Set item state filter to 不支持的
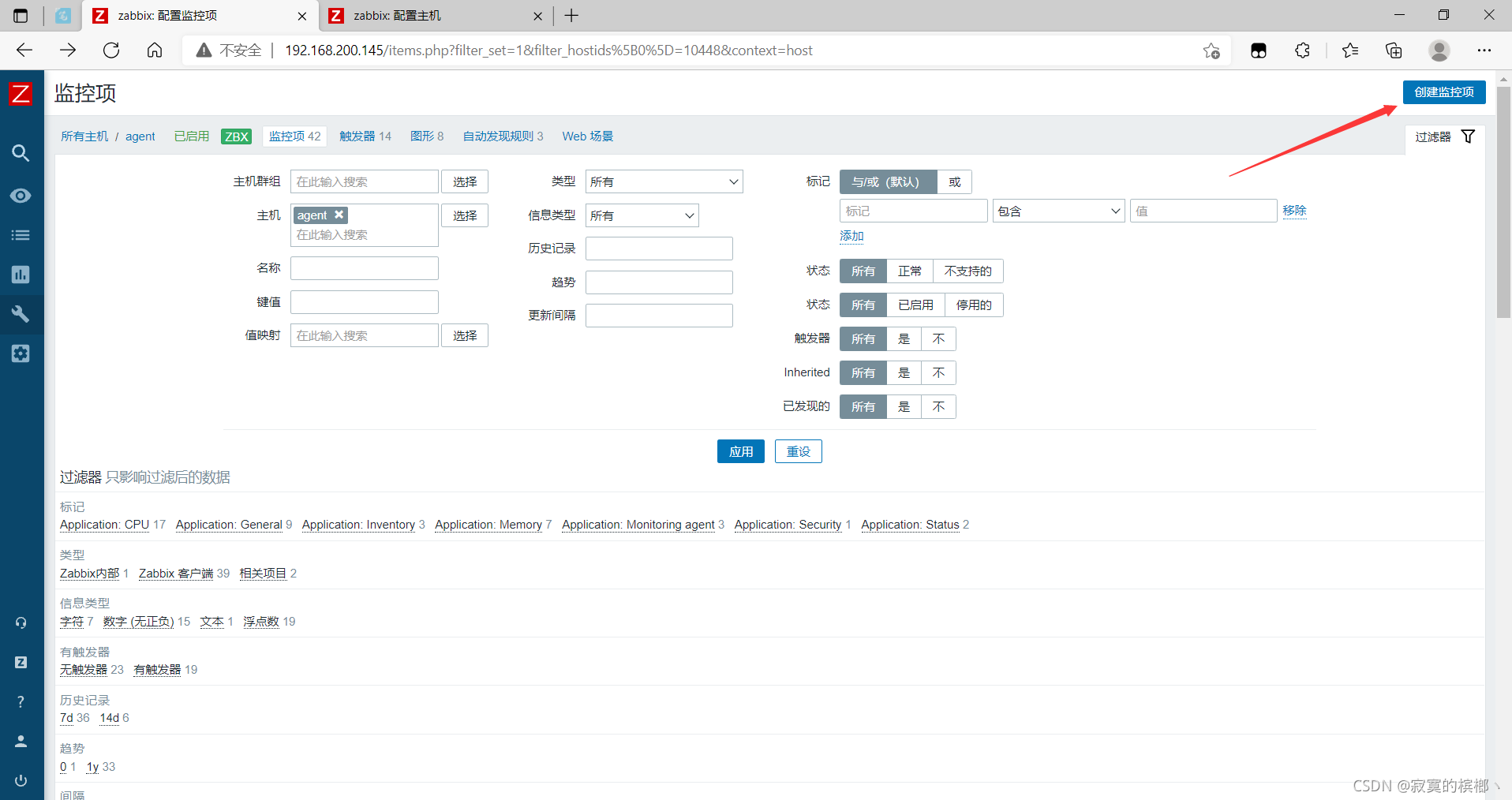 (968, 271)
